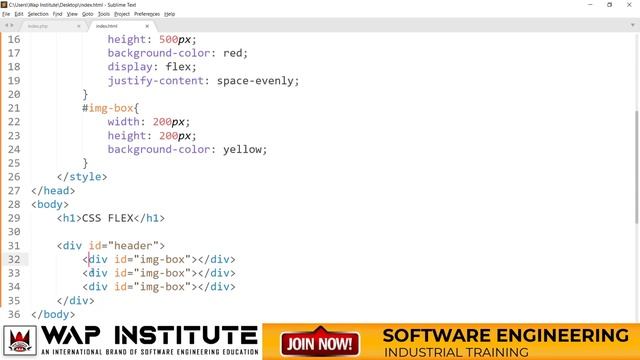This screenshot has height=360, width=640.
Task: Open the Project menu
Action: (x=122, y=14)
